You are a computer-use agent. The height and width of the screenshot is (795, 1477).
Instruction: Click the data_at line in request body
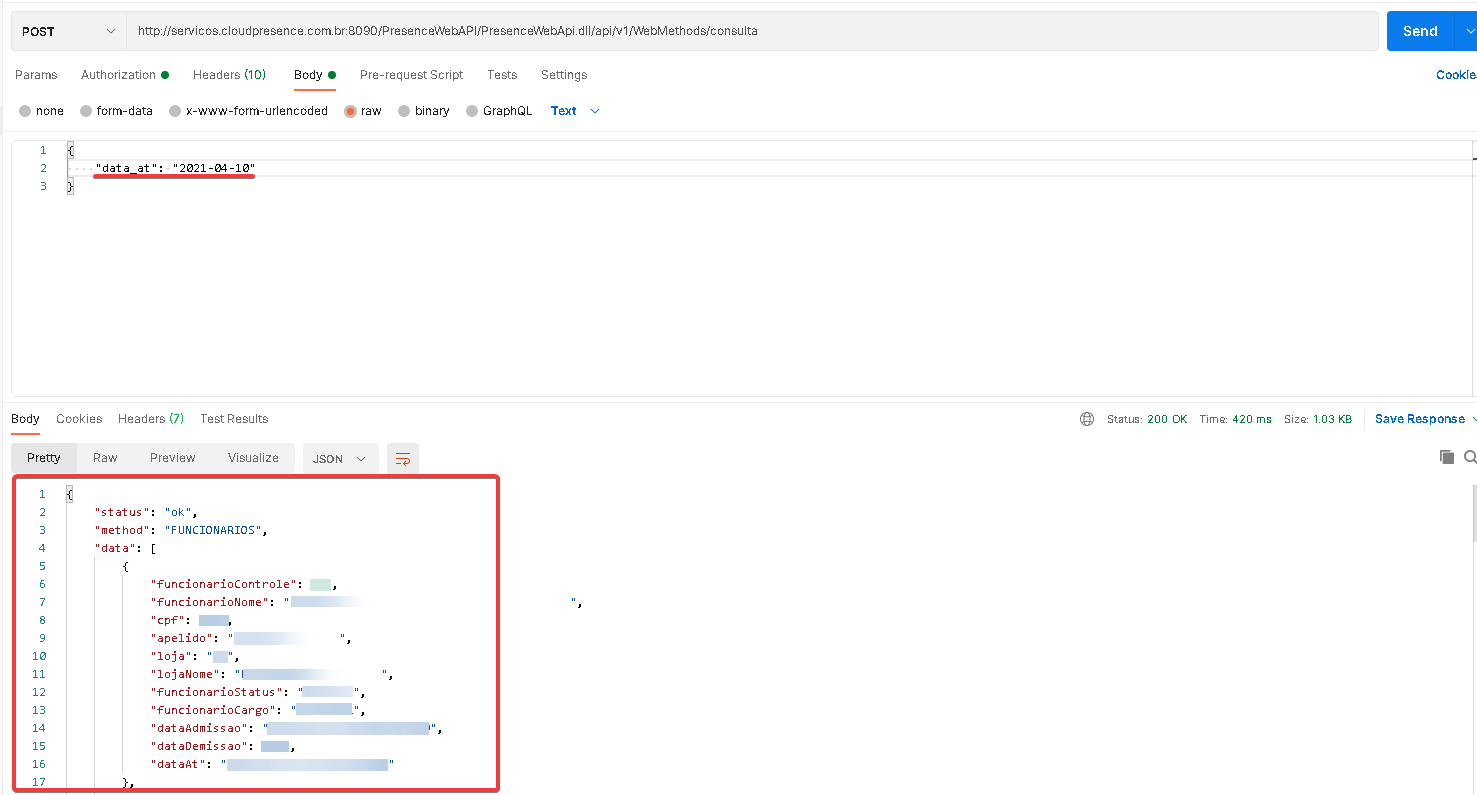click(175, 168)
